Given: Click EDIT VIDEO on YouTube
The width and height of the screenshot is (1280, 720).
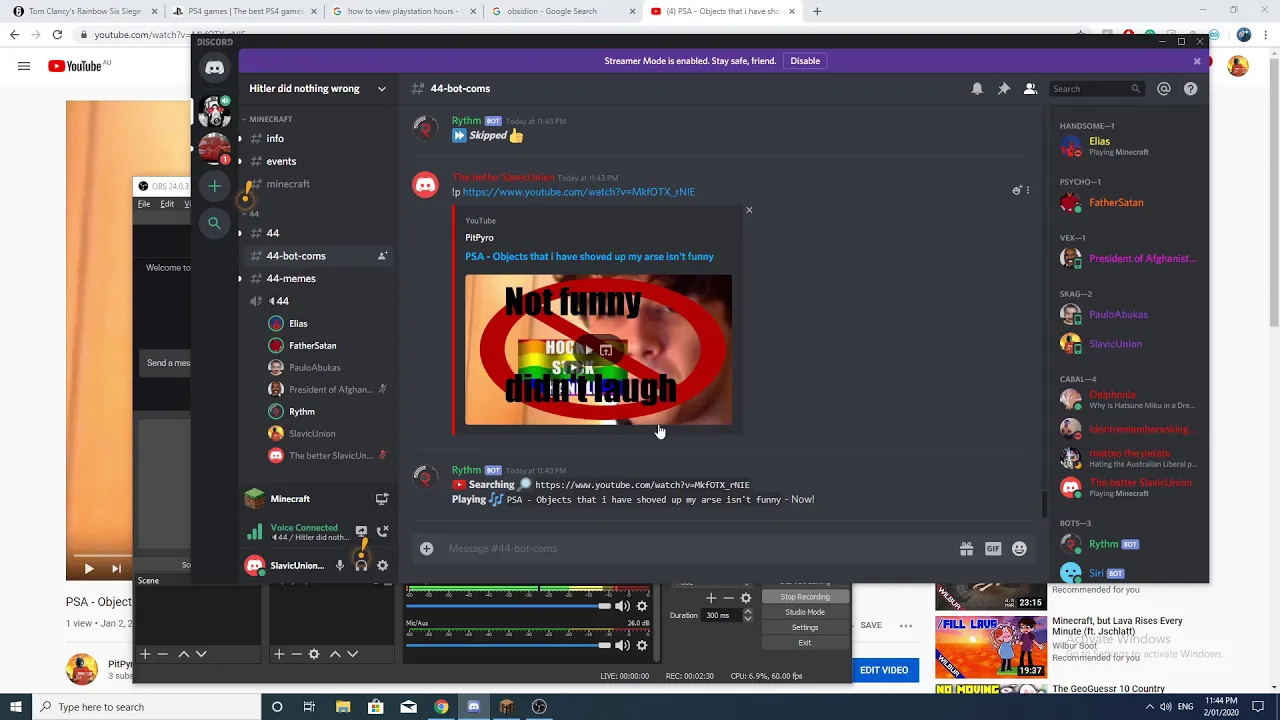Looking at the screenshot, I should 884,670.
